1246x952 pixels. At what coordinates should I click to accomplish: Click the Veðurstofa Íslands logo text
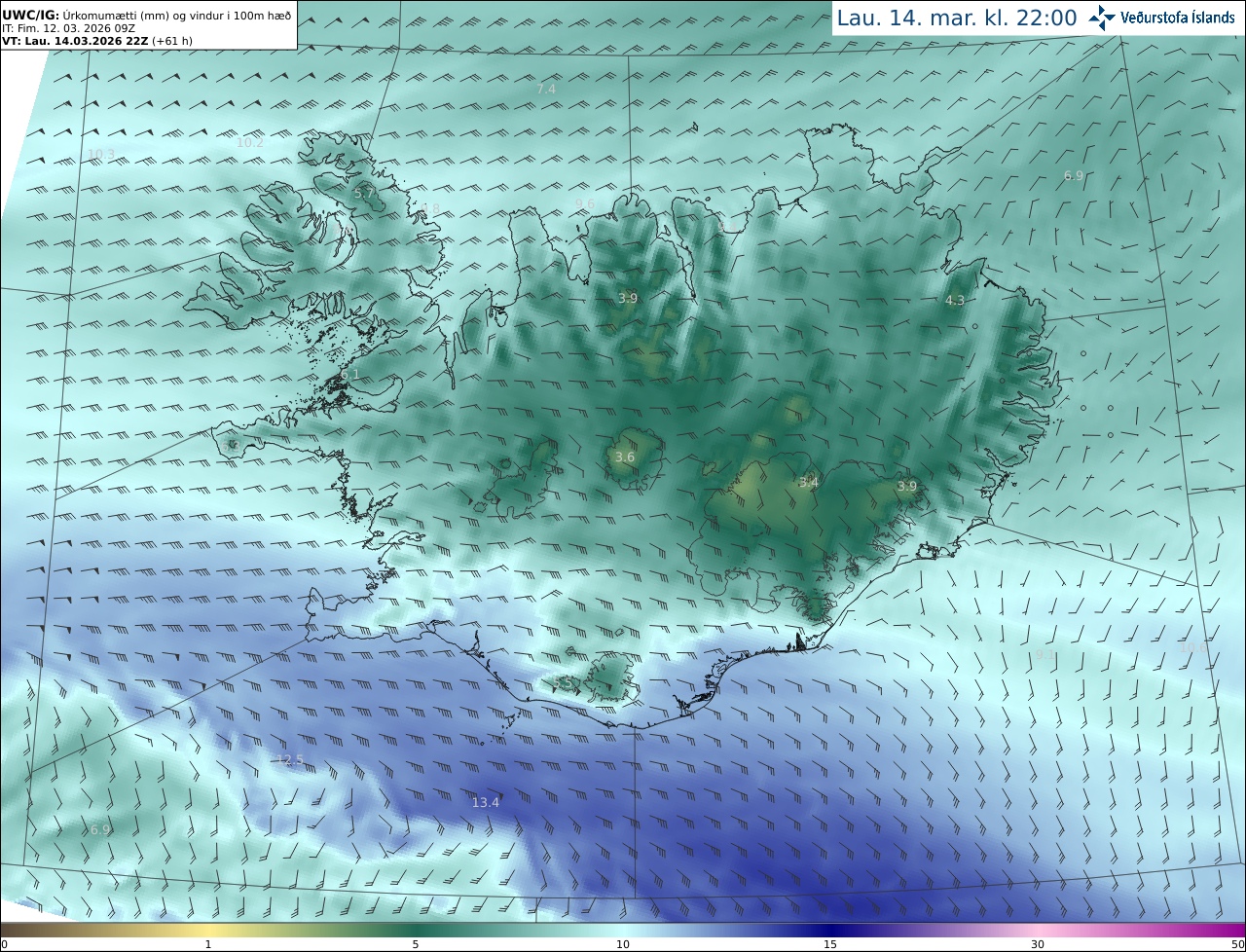click(1178, 18)
